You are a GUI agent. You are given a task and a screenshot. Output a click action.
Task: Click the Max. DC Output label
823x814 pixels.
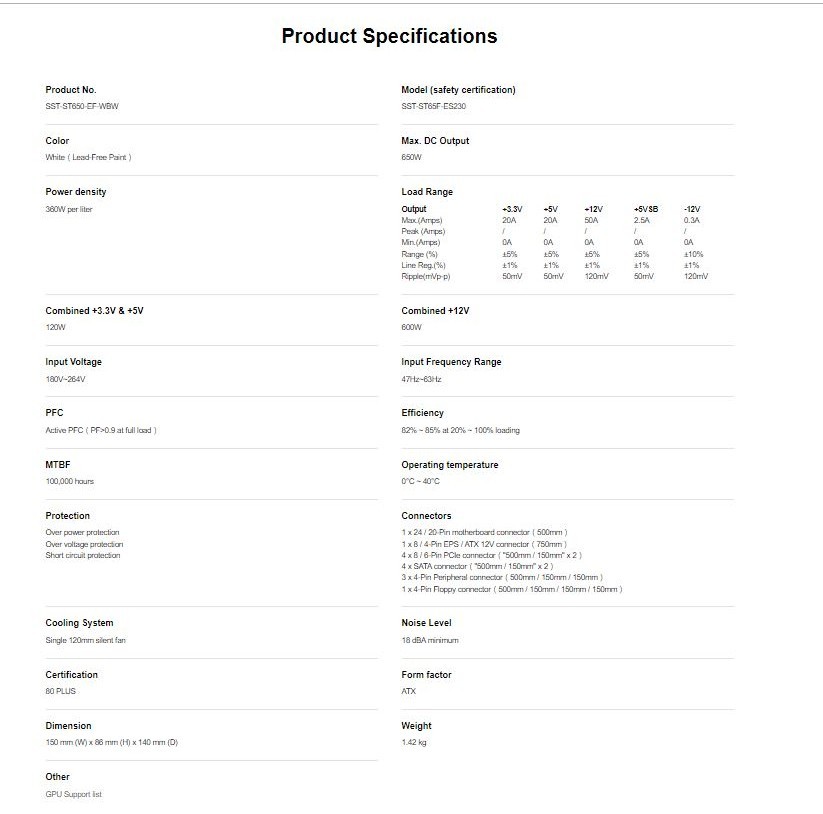click(x=435, y=141)
